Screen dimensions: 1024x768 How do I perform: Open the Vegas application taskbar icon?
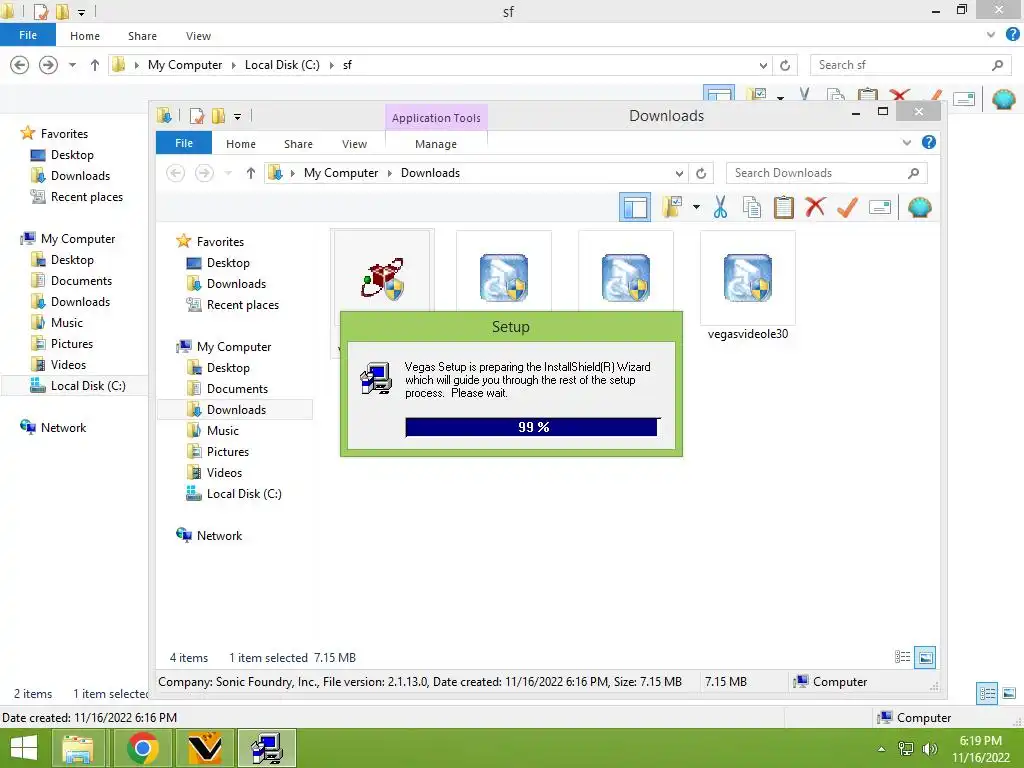204,748
